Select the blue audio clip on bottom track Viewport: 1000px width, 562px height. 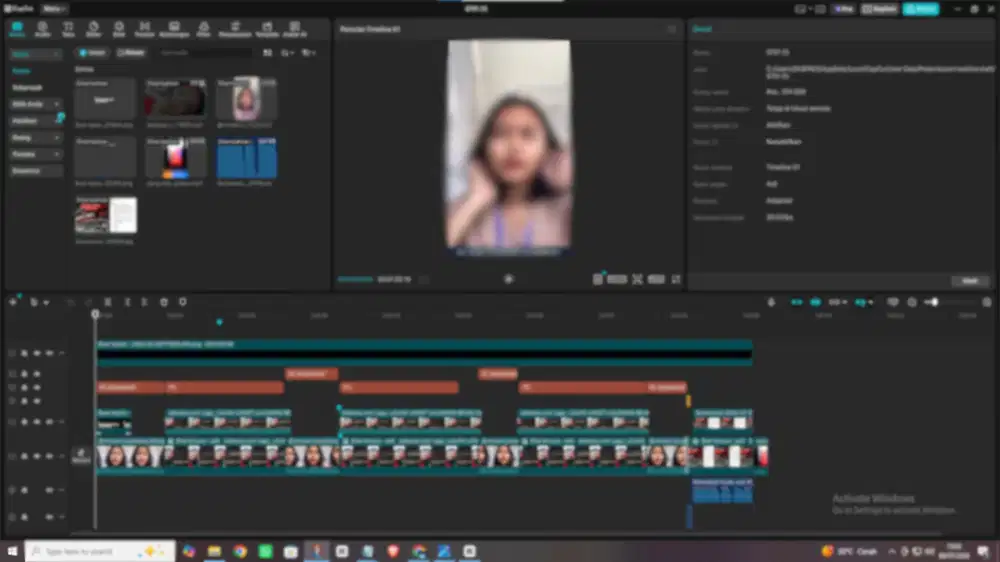pyautogui.click(x=722, y=491)
